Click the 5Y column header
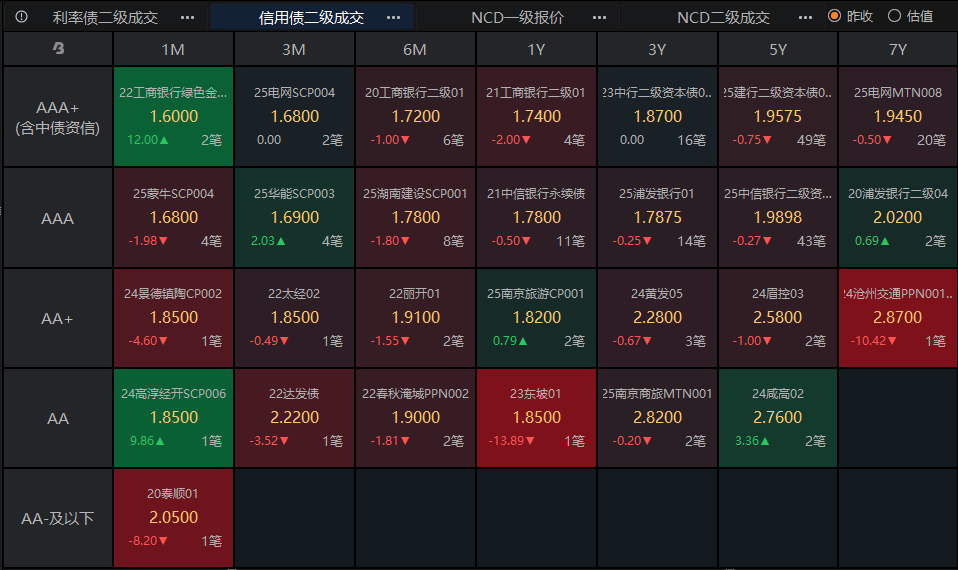Viewport: 958px width, 570px height. (x=778, y=49)
